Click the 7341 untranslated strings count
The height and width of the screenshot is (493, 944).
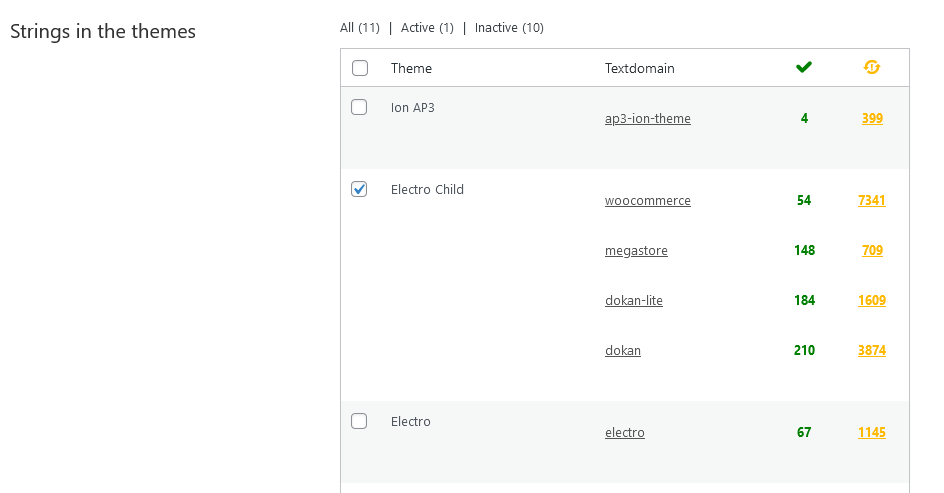click(871, 200)
